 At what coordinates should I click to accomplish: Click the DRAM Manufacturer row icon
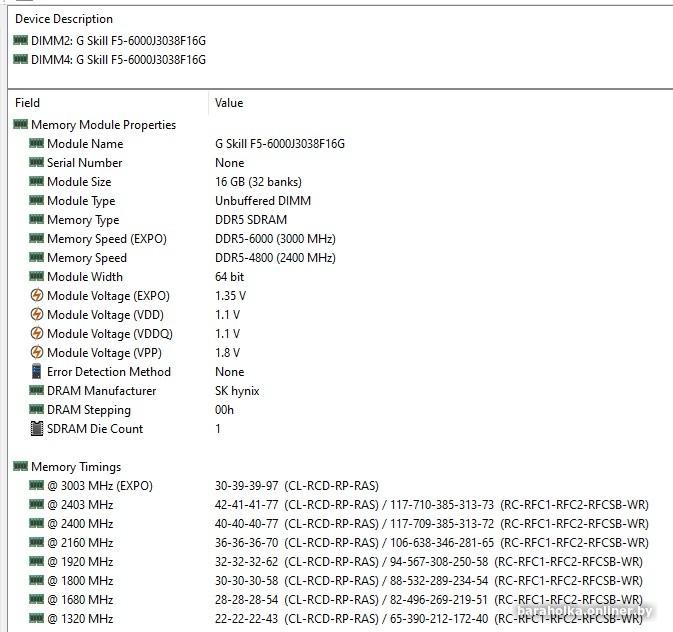tap(36, 390)
